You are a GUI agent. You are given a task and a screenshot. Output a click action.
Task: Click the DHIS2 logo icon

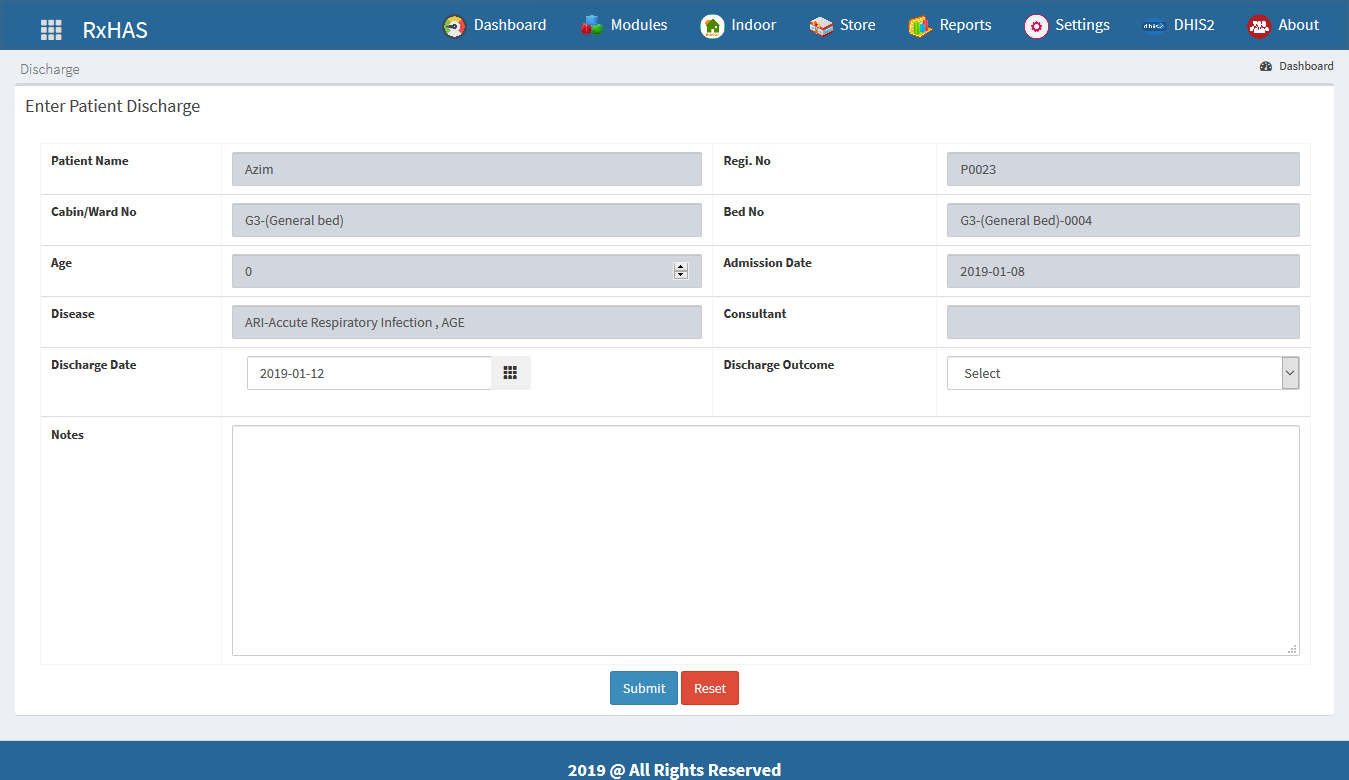click(1155, 26)
